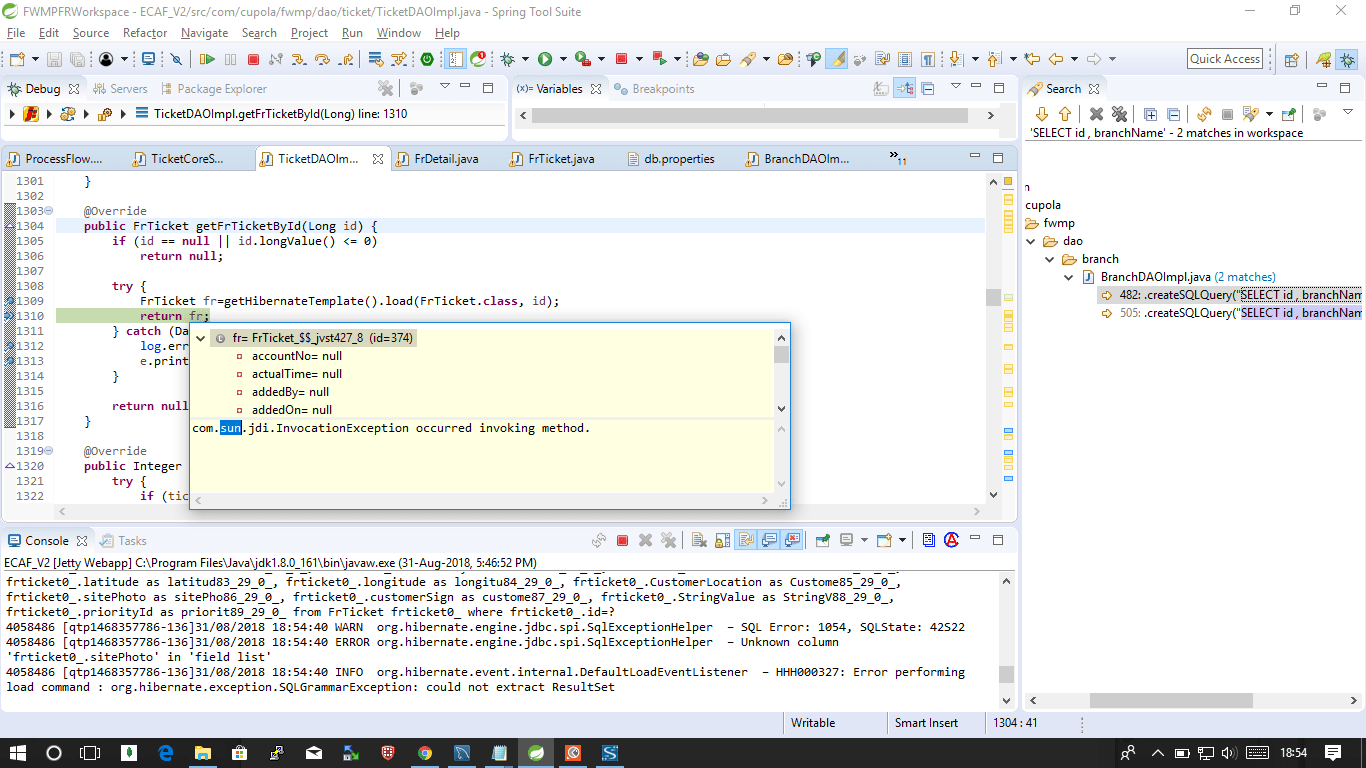Clear the Console output

click(x=699, y=540)
